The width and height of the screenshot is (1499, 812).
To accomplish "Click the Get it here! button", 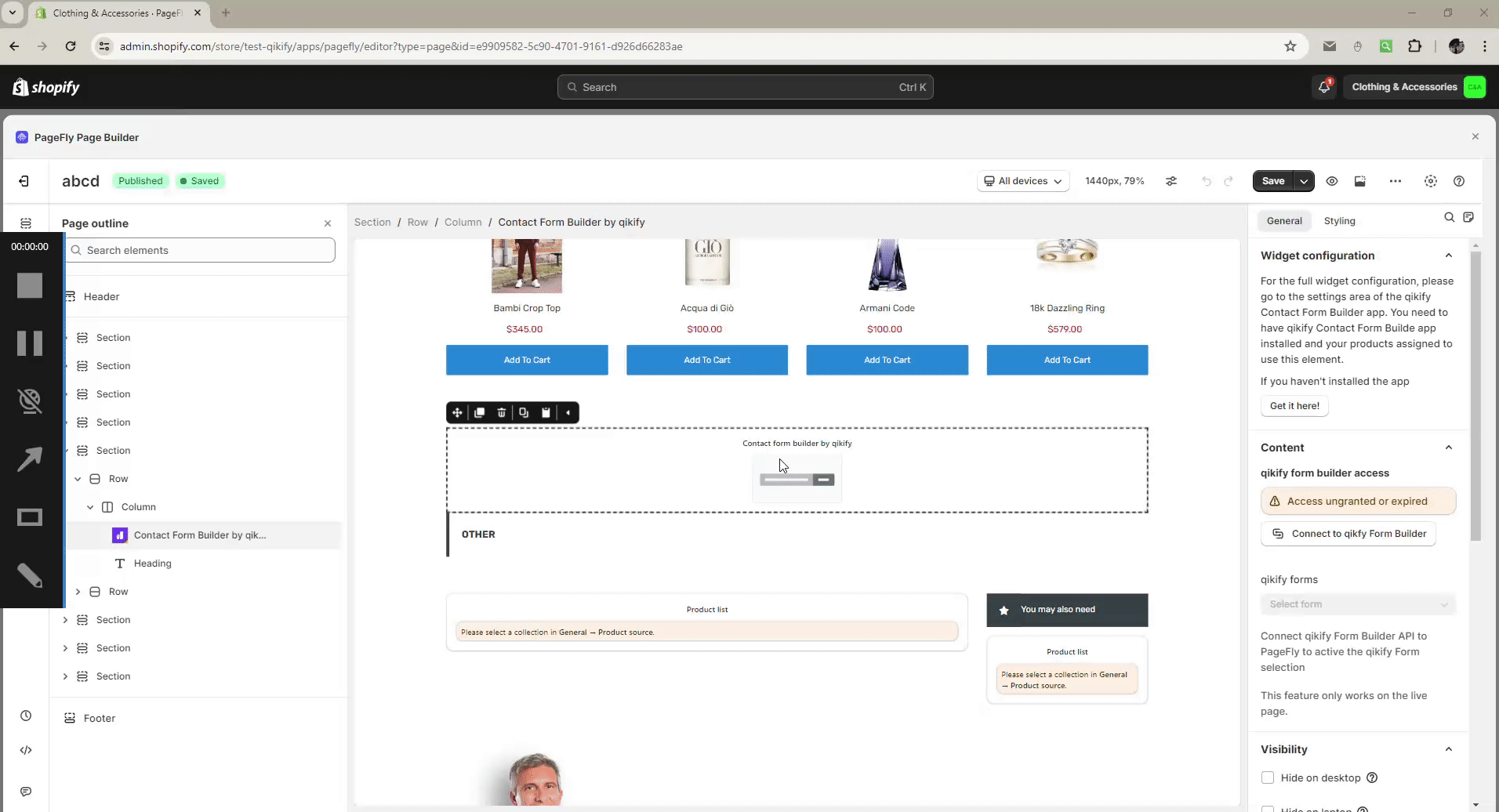I will [x=1294, y=406].
